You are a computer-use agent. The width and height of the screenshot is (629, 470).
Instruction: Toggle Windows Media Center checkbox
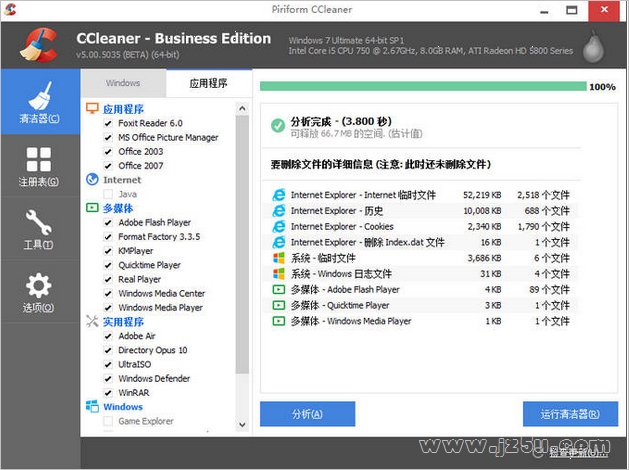108,294
